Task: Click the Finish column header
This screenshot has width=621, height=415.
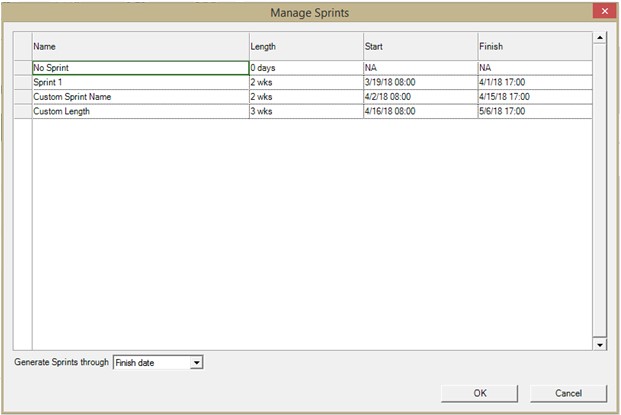Action: (x=535, y=46)
